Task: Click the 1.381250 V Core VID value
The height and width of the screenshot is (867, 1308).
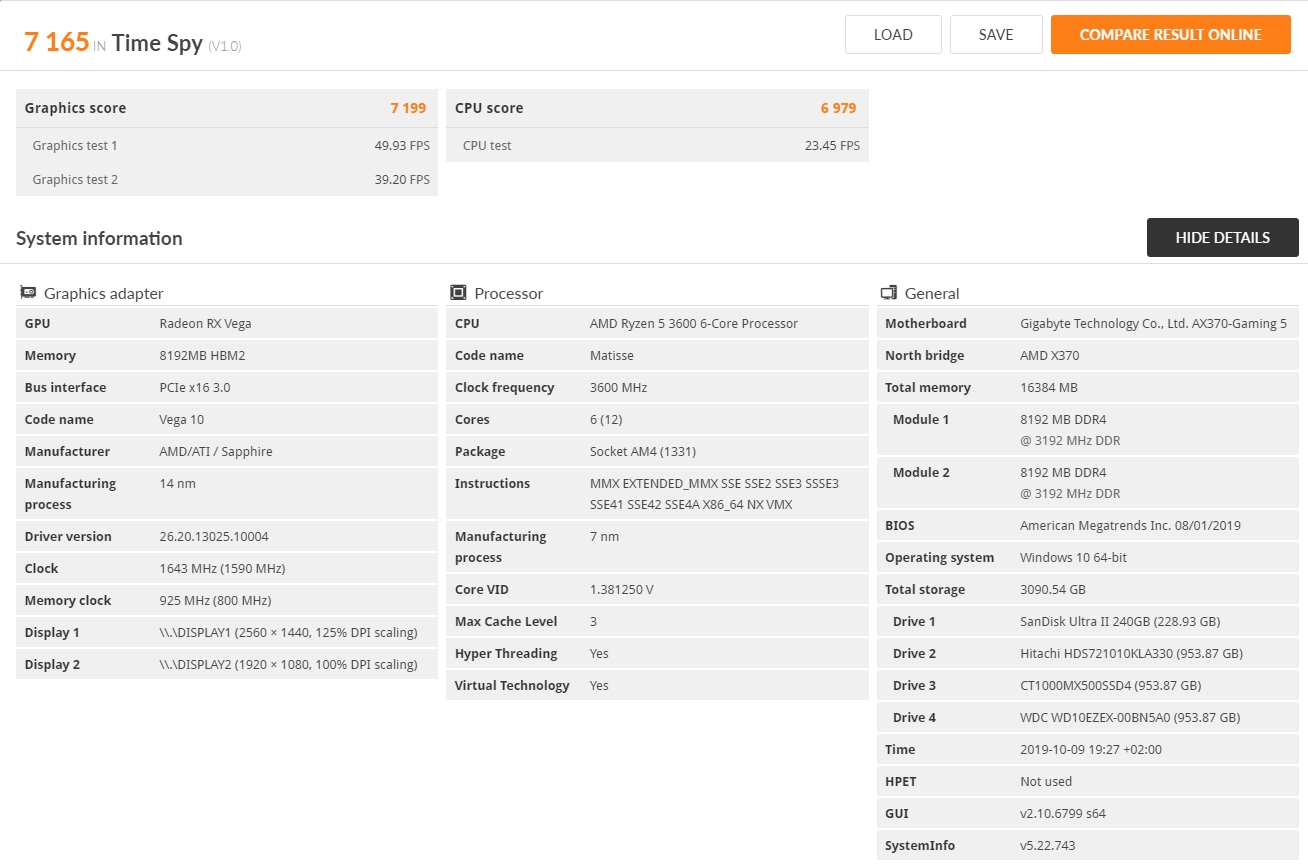Action: (622, 589)
